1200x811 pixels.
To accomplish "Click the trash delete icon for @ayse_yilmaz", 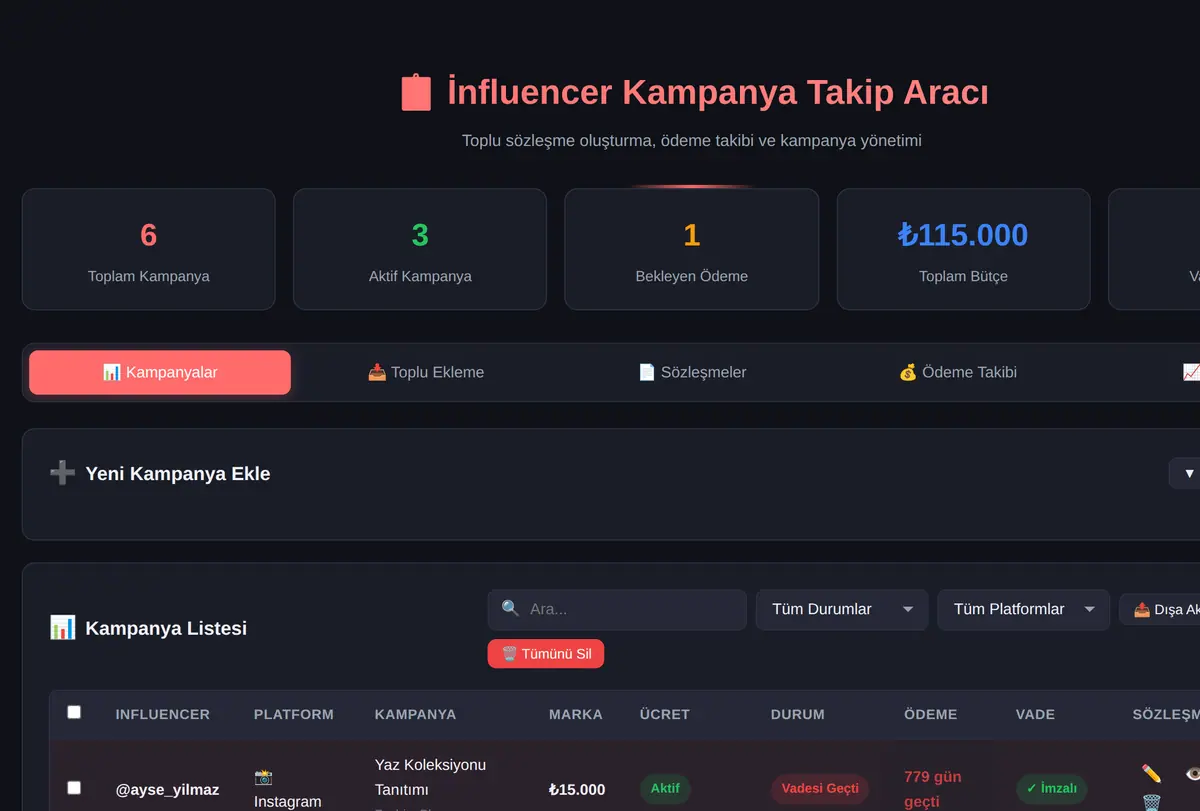I will click(x=1151, y=802).
